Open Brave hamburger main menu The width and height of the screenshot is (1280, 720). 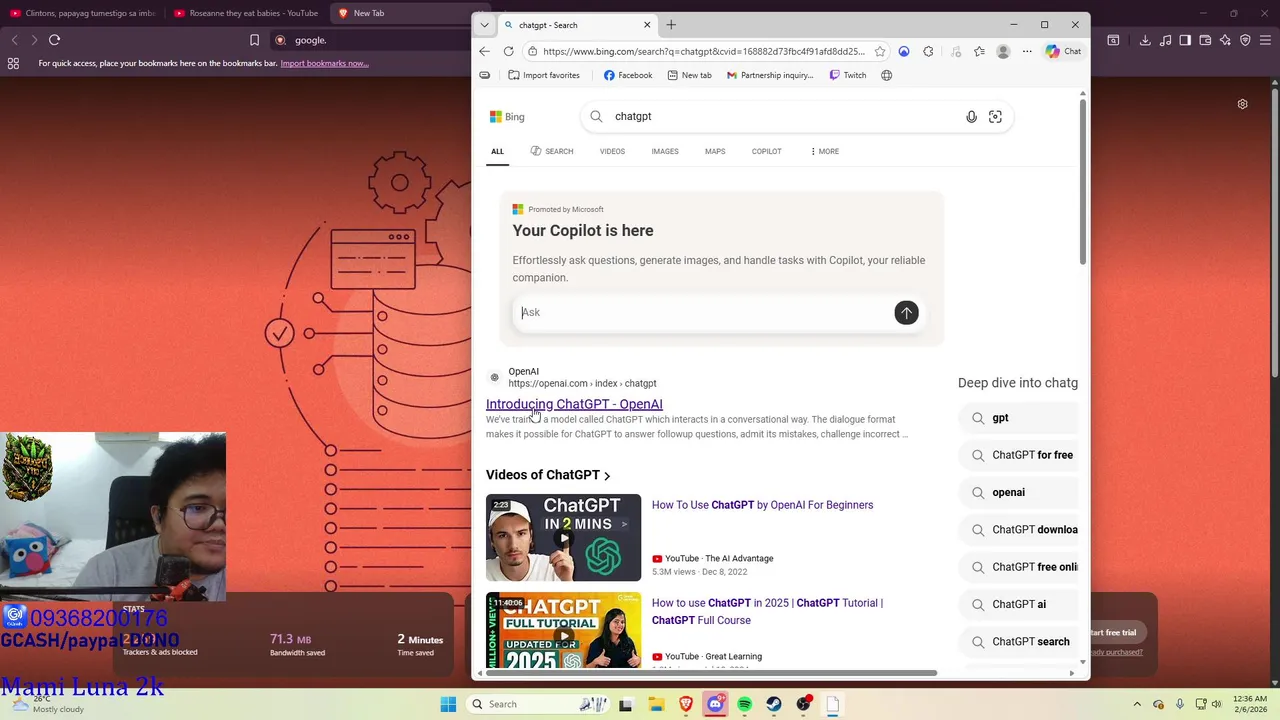pos(1265,40)
